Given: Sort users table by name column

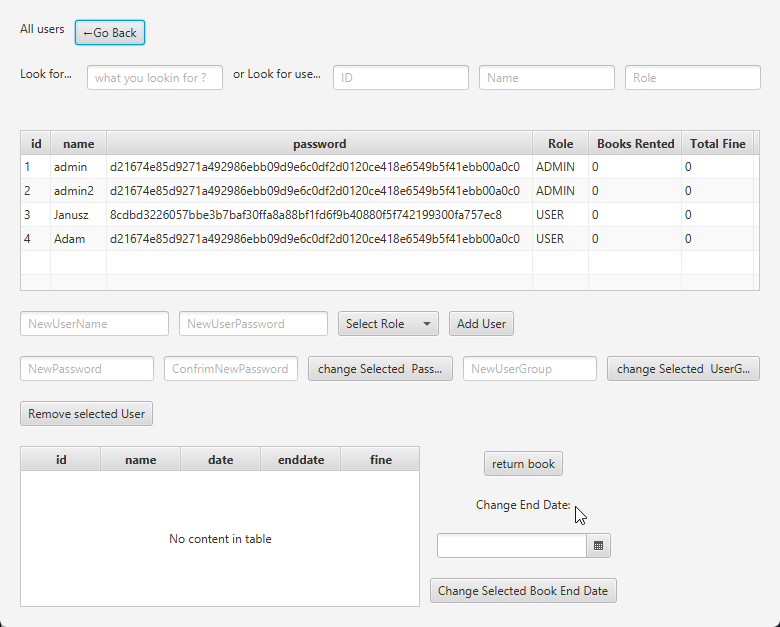Looking at the screenshot, I should coord(79,144).
